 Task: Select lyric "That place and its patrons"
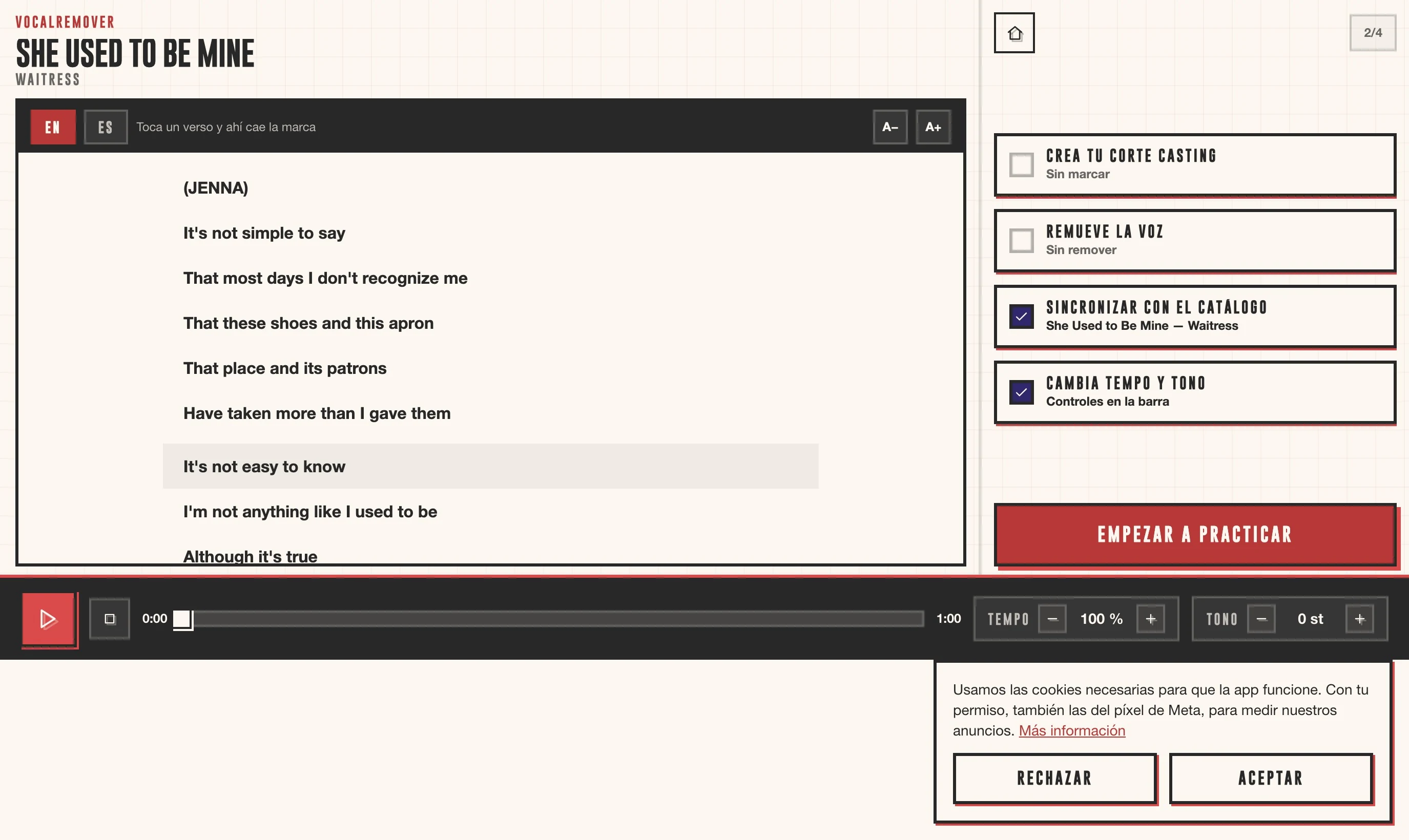(x=285, y=368)
